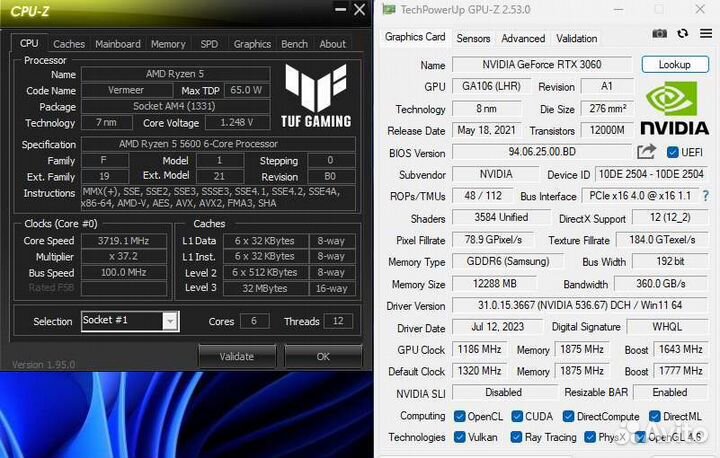This screenshot has width=720, height=458.
Task: Open the GPU-Z Sensors tab
Action: [473, 39]
